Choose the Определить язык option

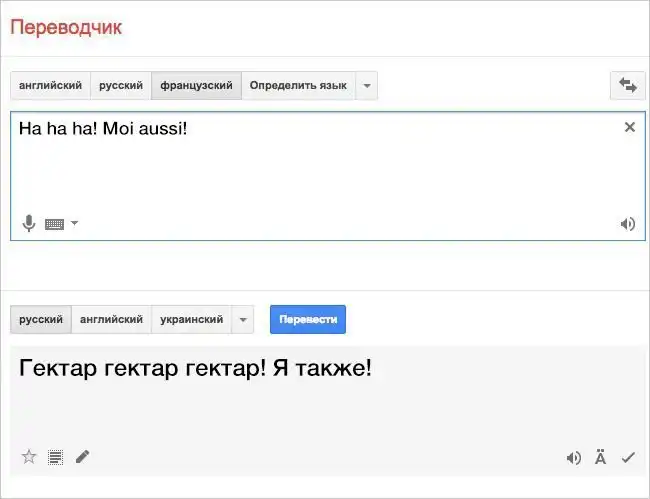tap(297, 86)
